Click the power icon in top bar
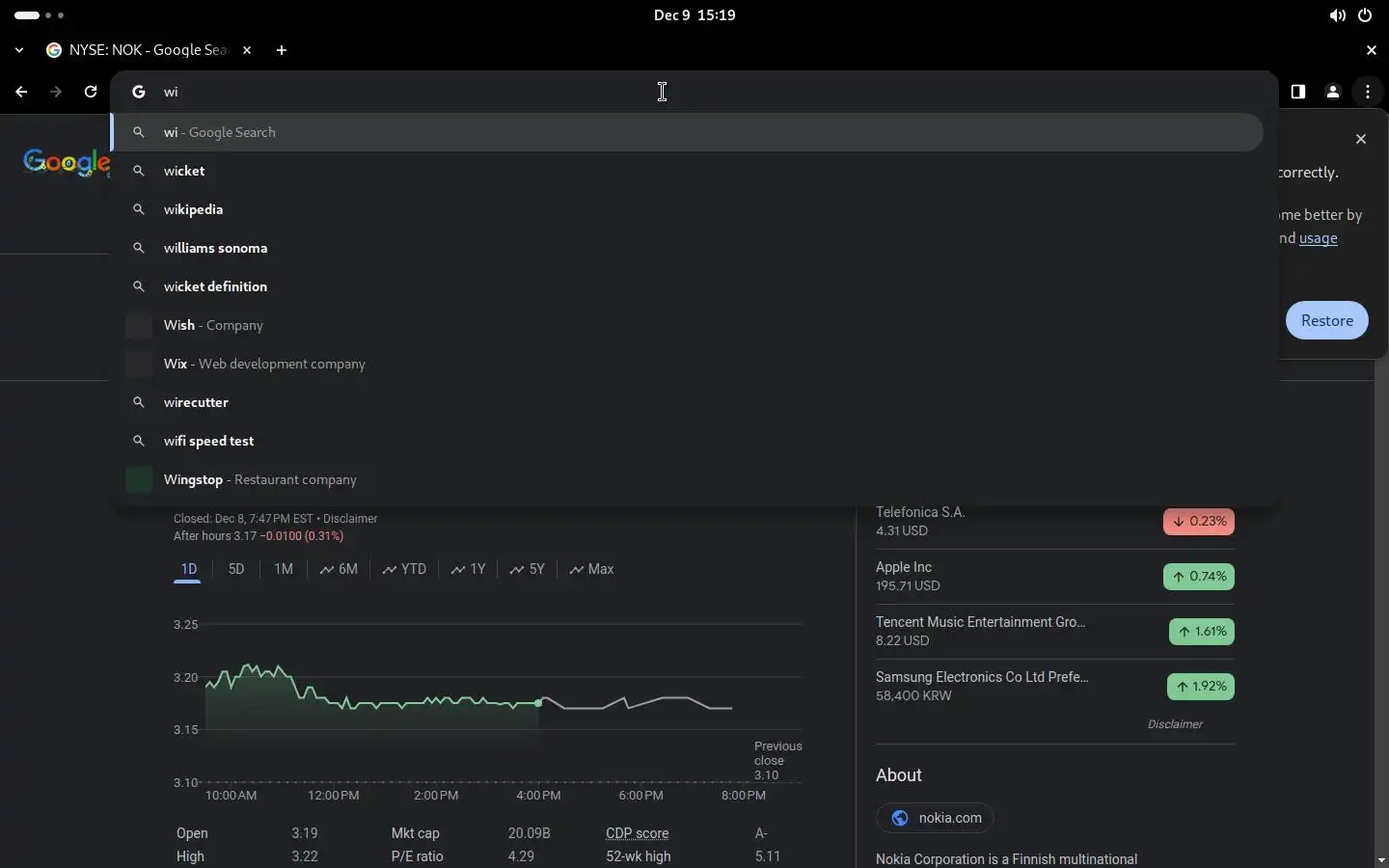This screenshot has width=1389, height=868. (x=1365, y=15)
